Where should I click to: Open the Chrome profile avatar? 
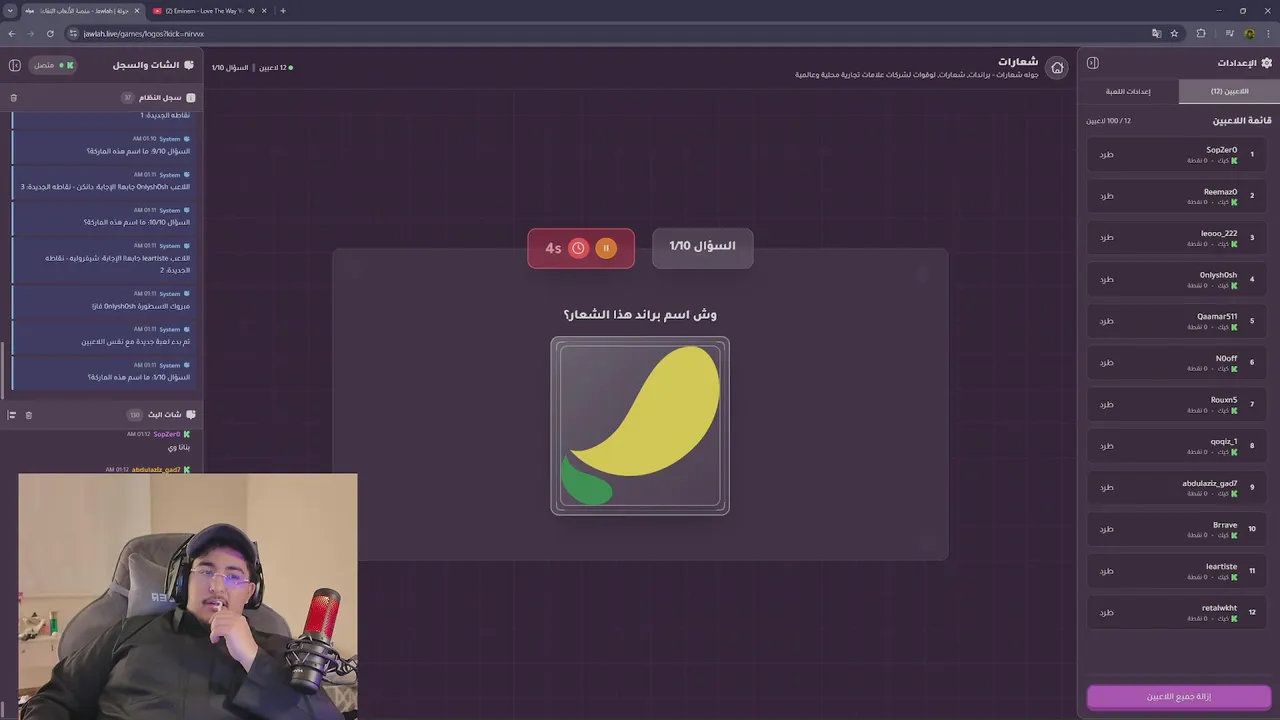point(1250,33)
